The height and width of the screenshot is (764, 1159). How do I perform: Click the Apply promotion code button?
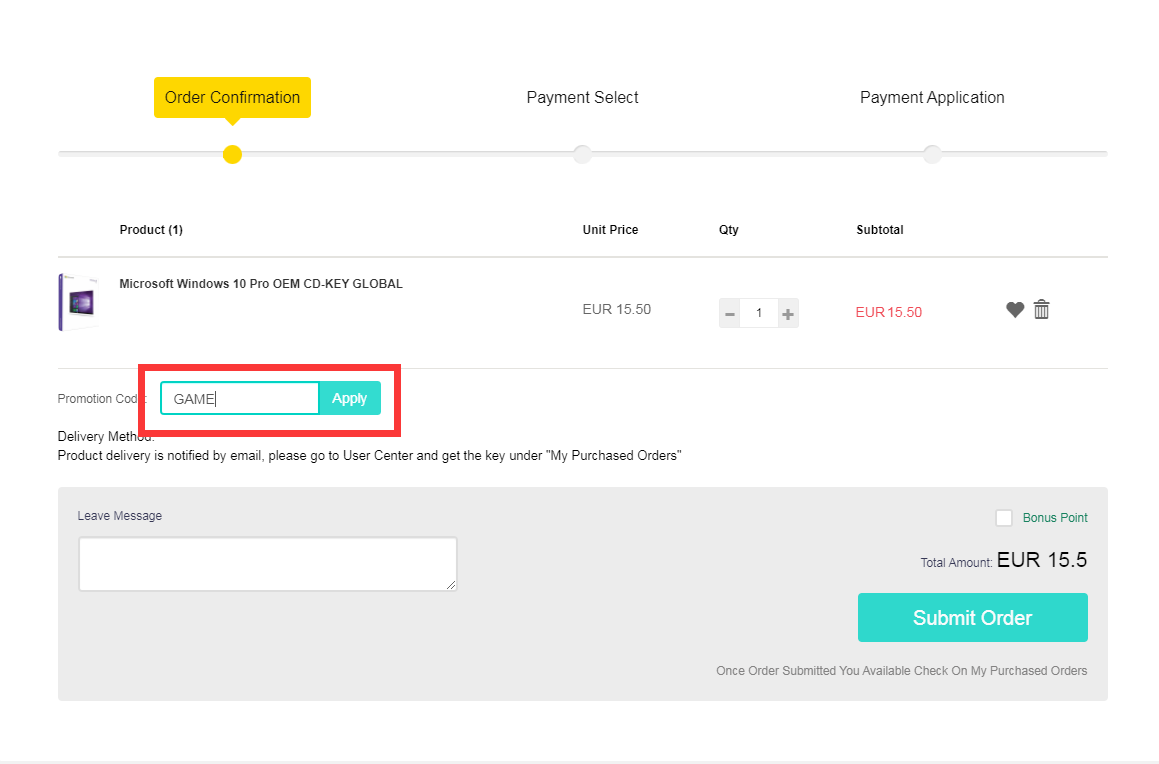click(x=350, y=398)
